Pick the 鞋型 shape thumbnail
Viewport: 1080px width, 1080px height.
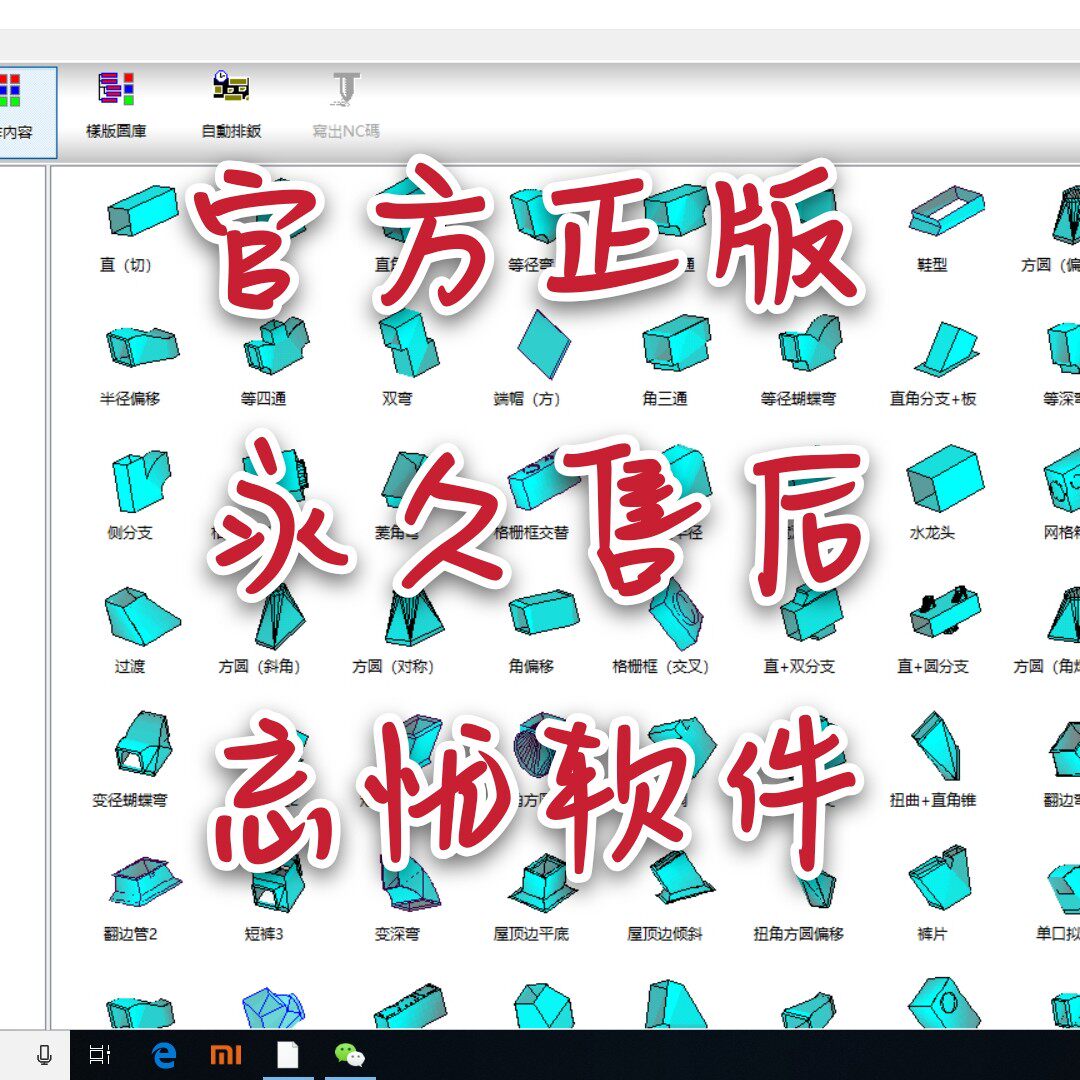(x=946, y=209)
